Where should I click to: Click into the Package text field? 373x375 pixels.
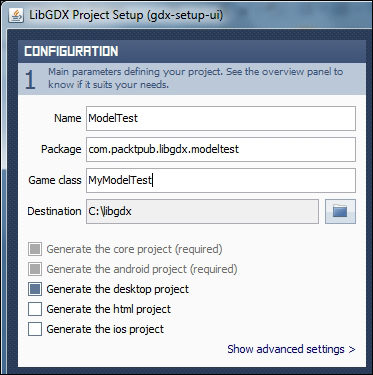pos(221,149)
